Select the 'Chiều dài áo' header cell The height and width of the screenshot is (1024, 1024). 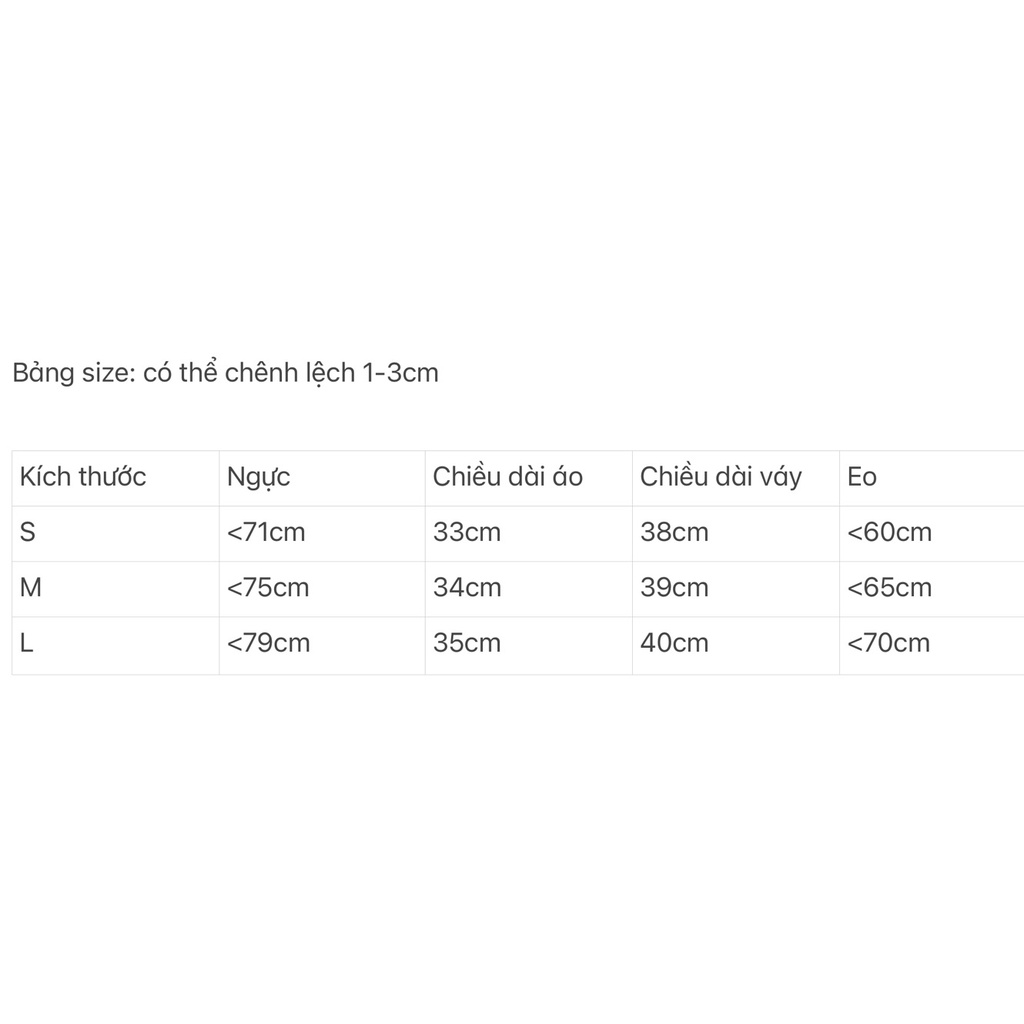point(508,477)
